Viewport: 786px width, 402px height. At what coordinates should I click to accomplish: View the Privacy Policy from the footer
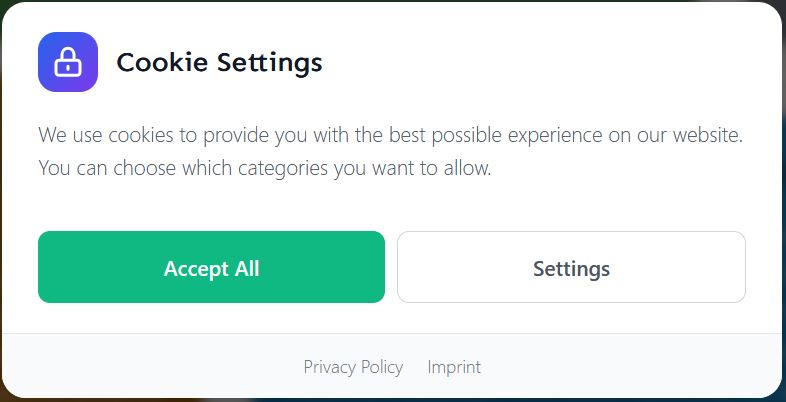[353, 367]
